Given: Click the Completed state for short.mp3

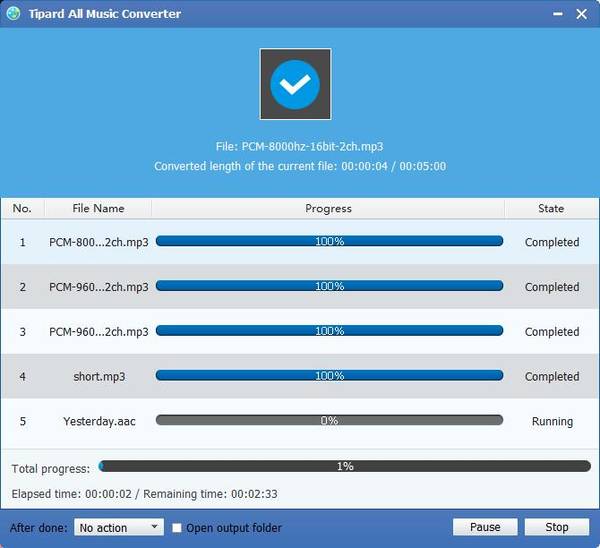Looking at the screenshot, I should 552,377.
